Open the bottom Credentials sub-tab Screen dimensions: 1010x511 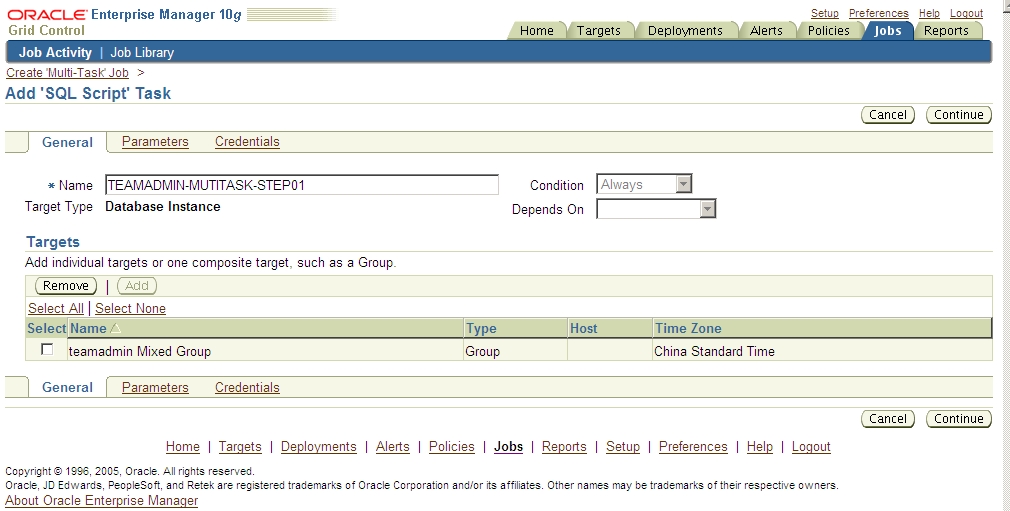pyautogui.click(x=247, y=387)
